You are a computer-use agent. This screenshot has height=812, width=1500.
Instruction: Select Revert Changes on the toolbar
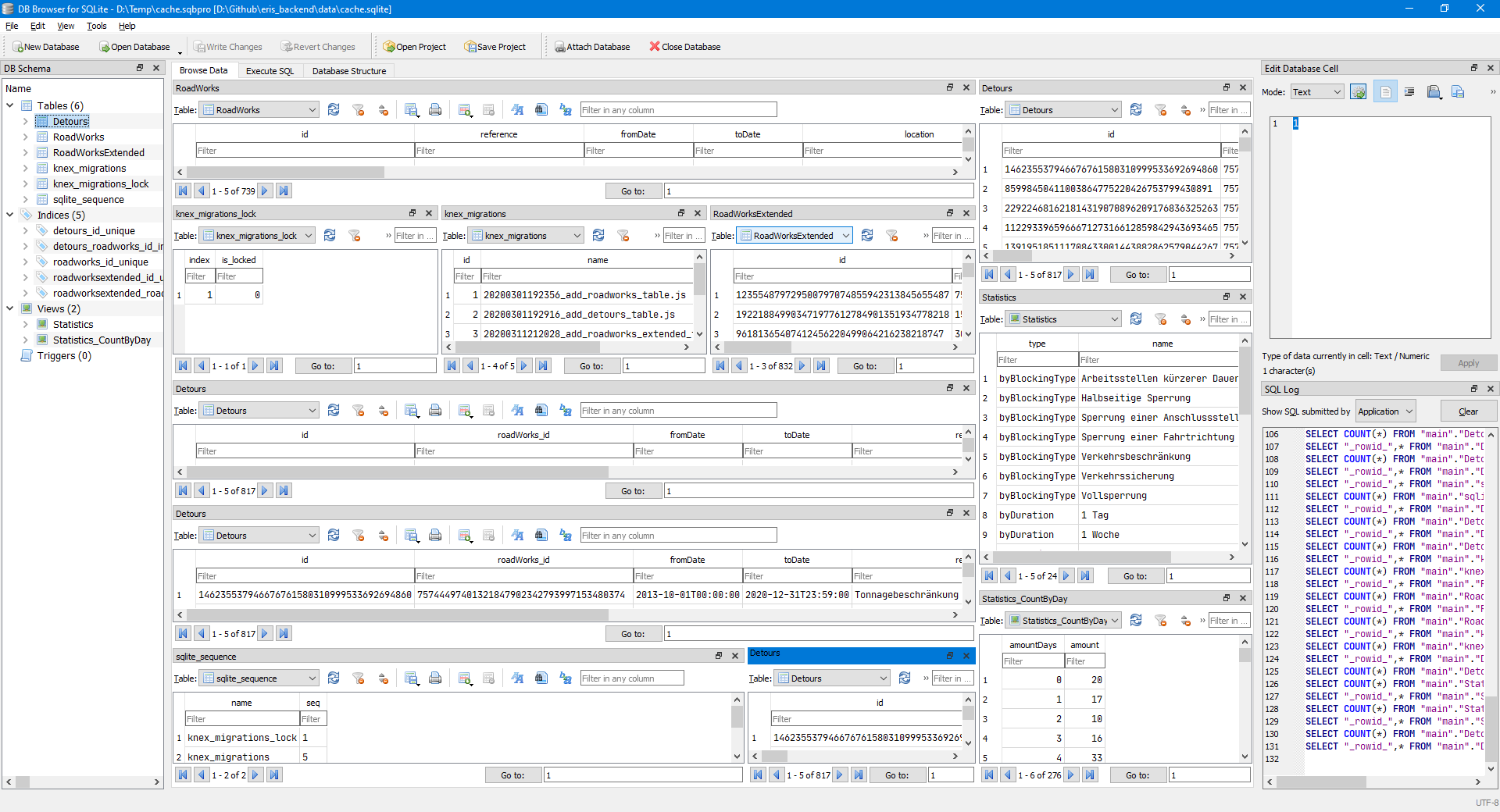point(318,46)
